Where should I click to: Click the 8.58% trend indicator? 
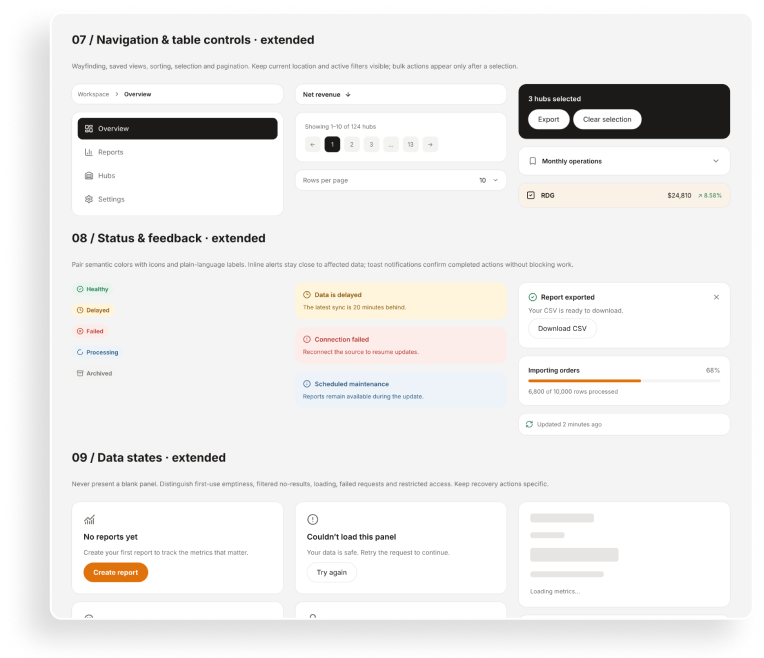[x=710, y=195]
